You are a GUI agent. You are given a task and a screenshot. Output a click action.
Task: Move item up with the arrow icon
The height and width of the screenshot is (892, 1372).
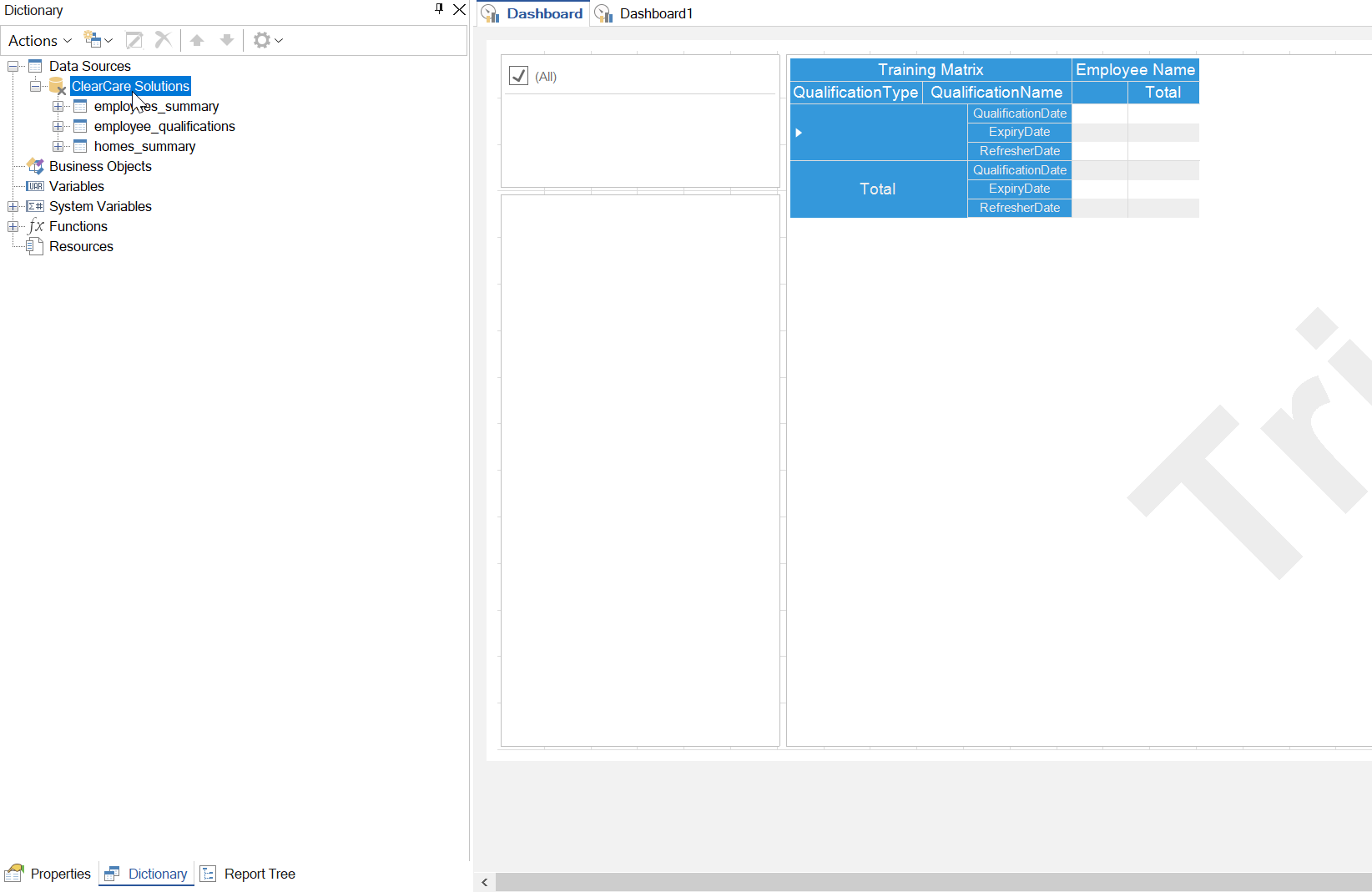(197, 40)
